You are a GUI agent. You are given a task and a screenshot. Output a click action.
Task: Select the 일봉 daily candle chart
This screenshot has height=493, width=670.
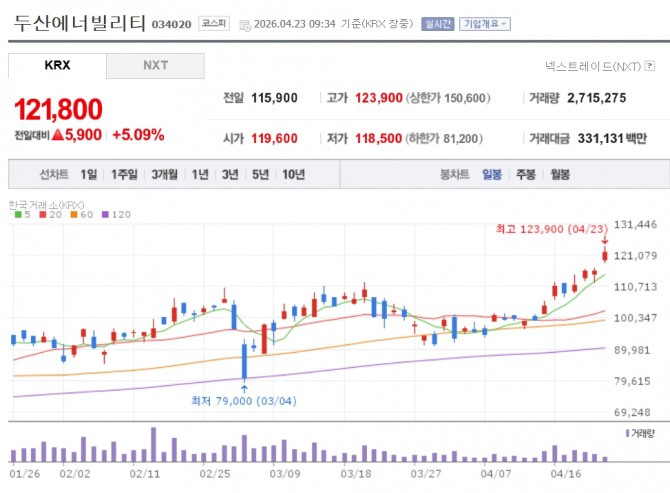click(492, 174)
